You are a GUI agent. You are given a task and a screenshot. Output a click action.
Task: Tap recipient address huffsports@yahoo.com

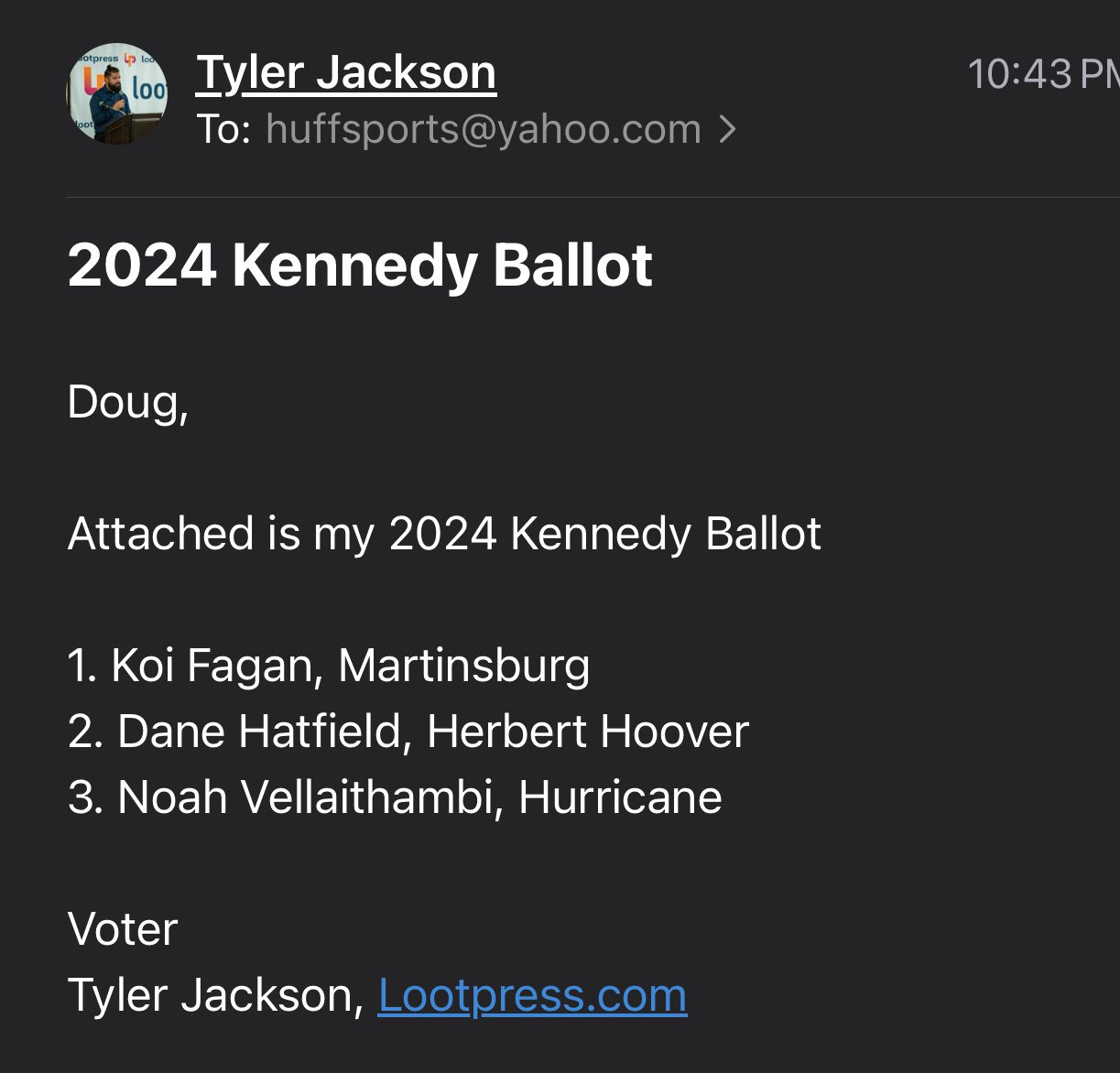click(483, 129)
